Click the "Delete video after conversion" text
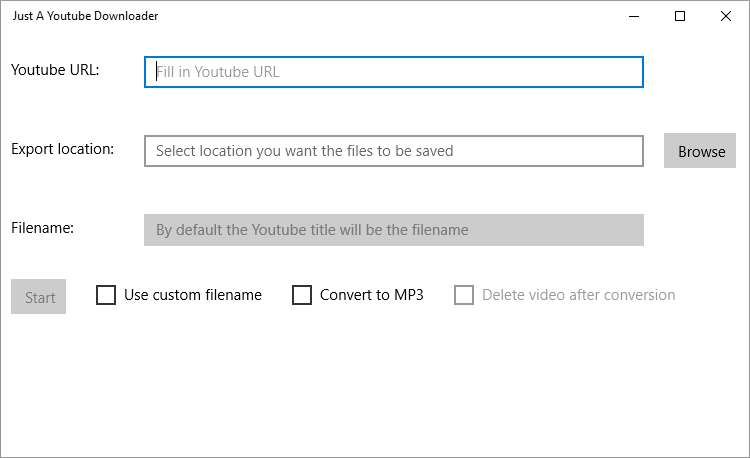 pyautogui.click(x=578, y=295)
